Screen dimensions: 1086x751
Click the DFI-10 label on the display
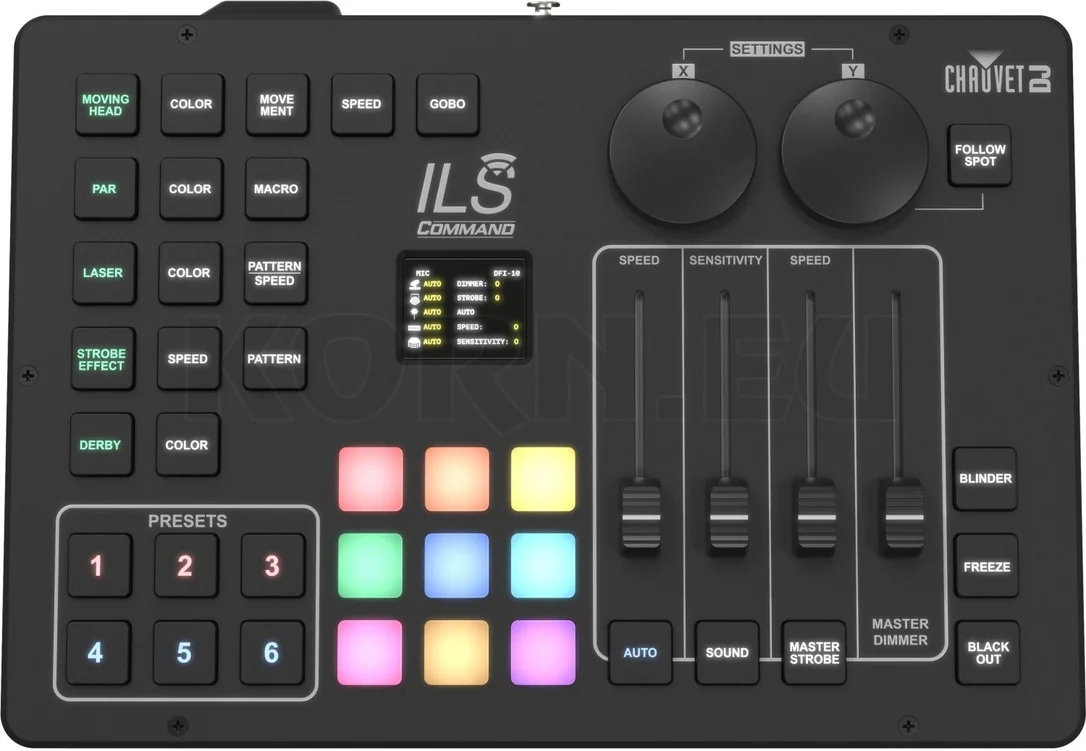pyautogui.click(x=506, y=273)
